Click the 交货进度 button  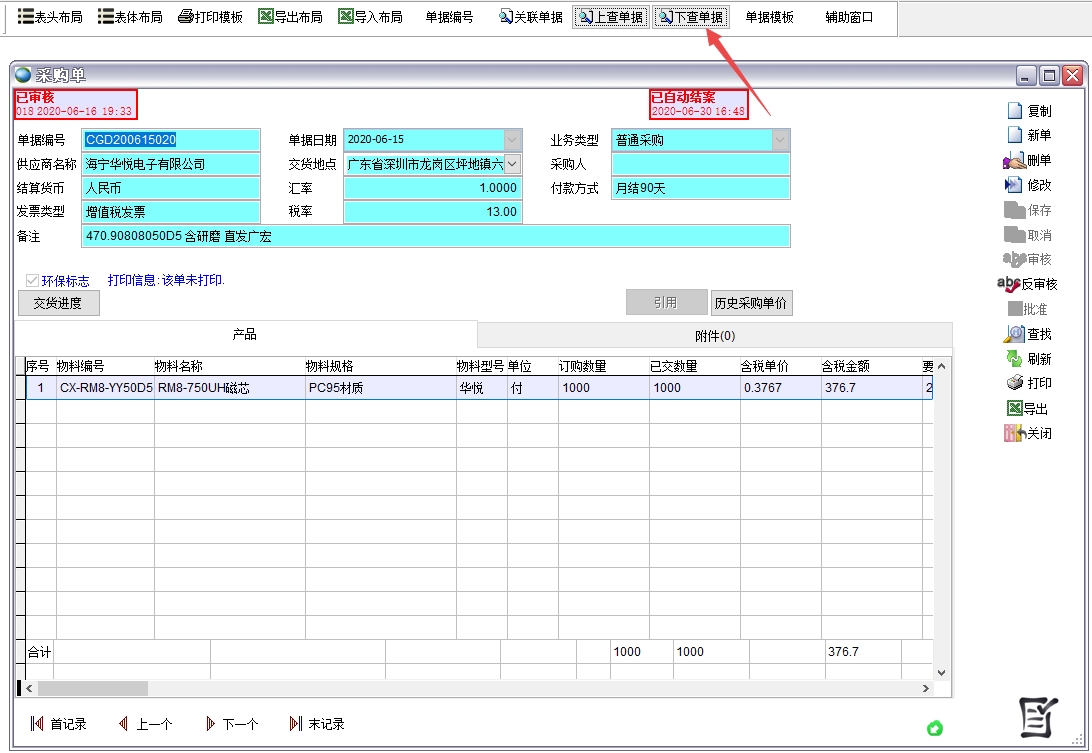click(59, 303)
